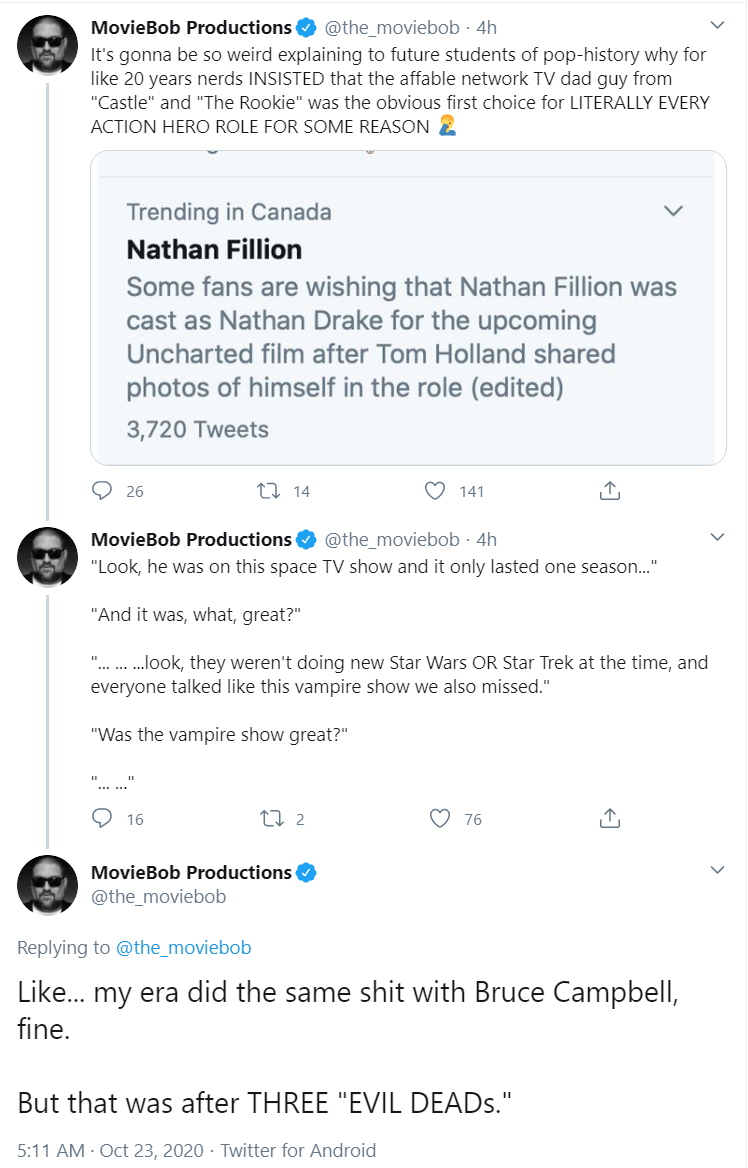Open the Twitter for Android source link

click(x=298, y=1150)
